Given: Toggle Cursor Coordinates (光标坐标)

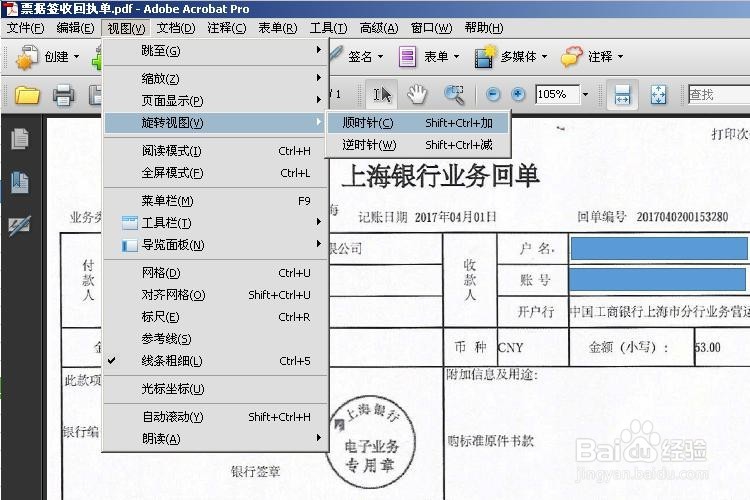Looking at the screenshot, I should pos(217,389).
